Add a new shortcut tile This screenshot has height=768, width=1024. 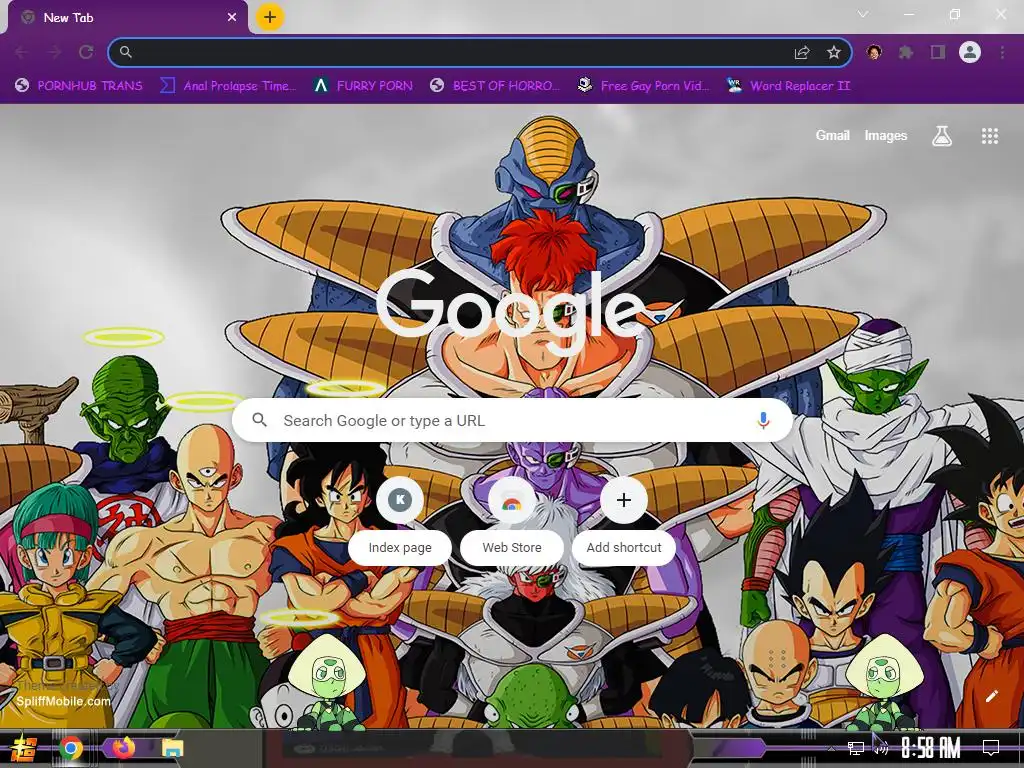624,522
